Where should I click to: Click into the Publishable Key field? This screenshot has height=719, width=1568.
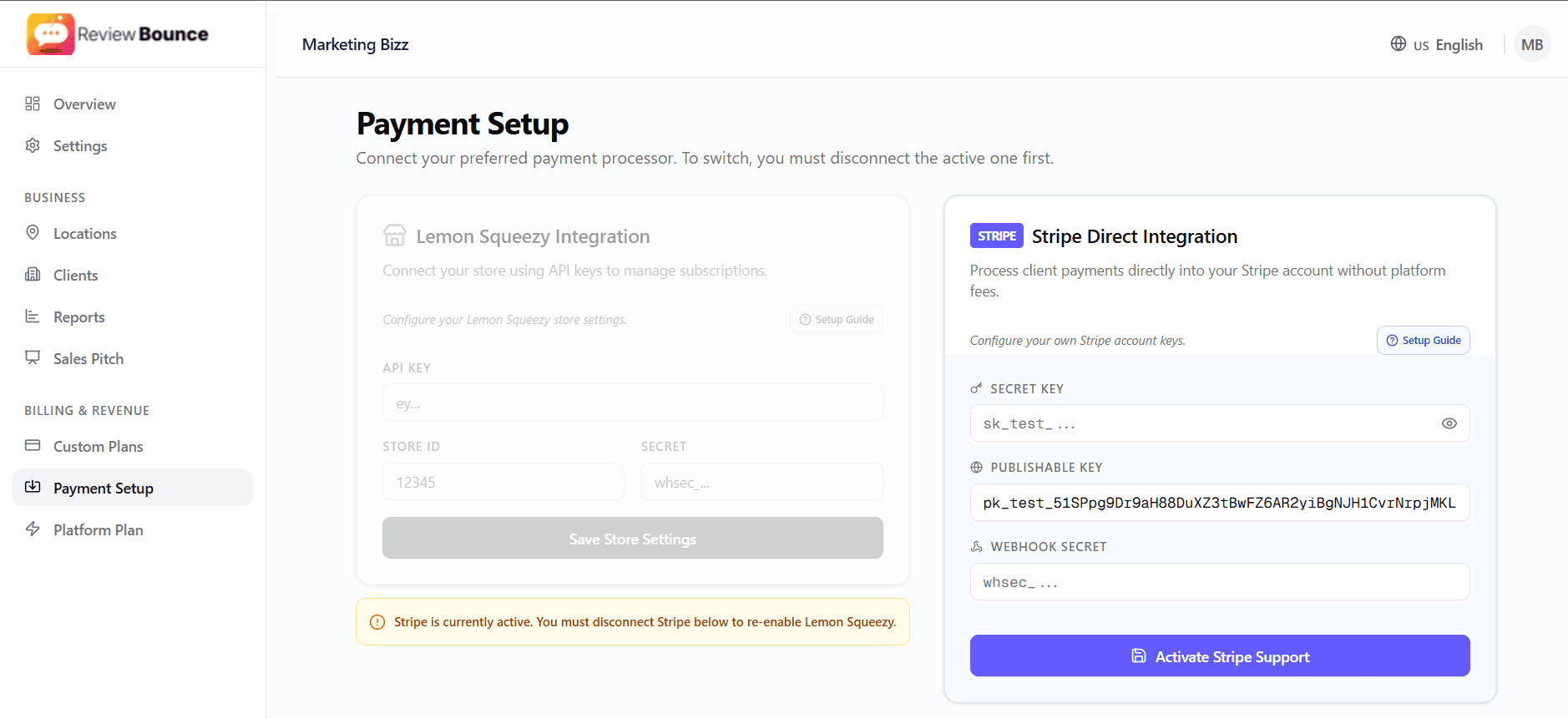[x=1220, y=503]
